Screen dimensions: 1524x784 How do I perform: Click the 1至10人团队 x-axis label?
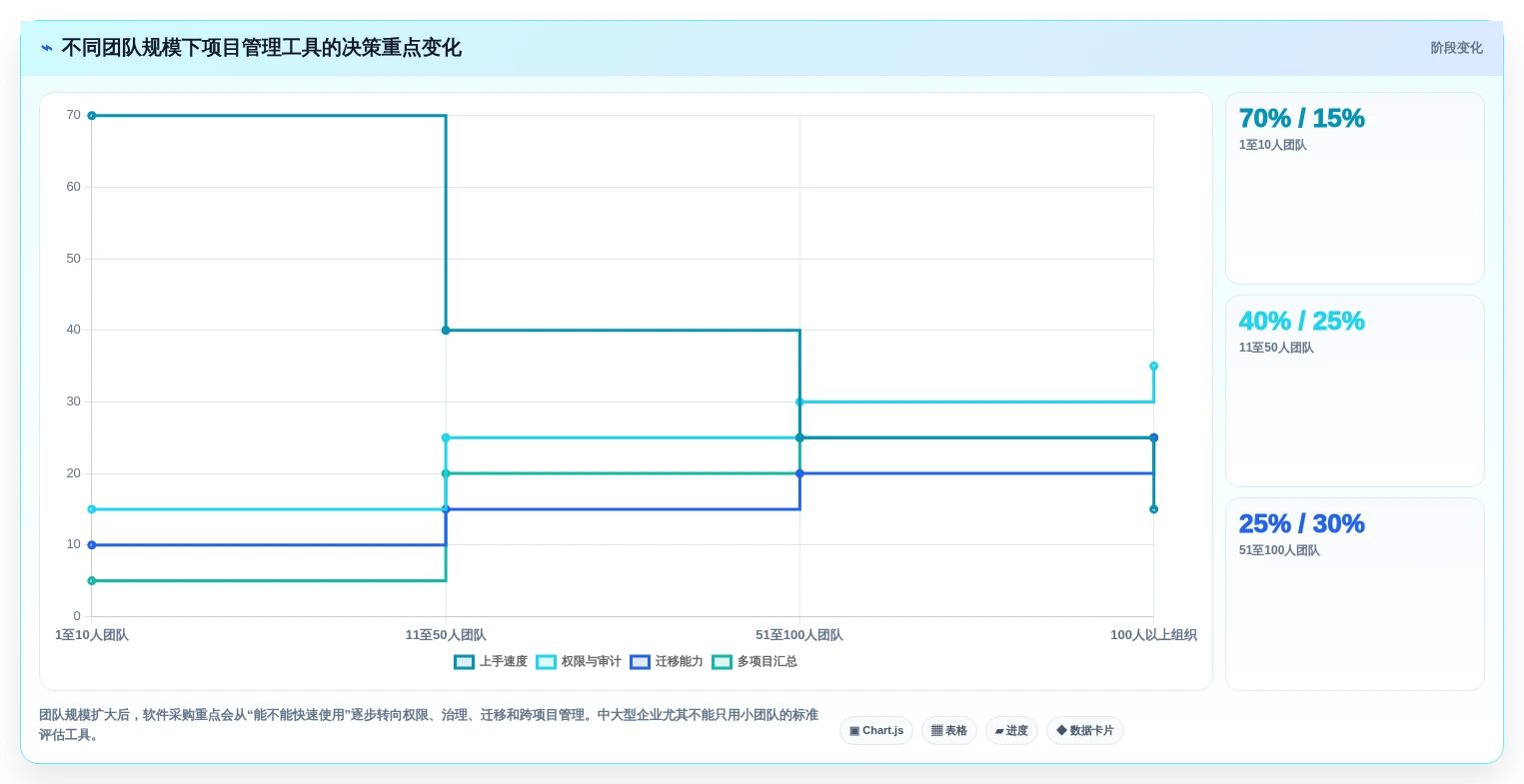click(x=92, y=635)
